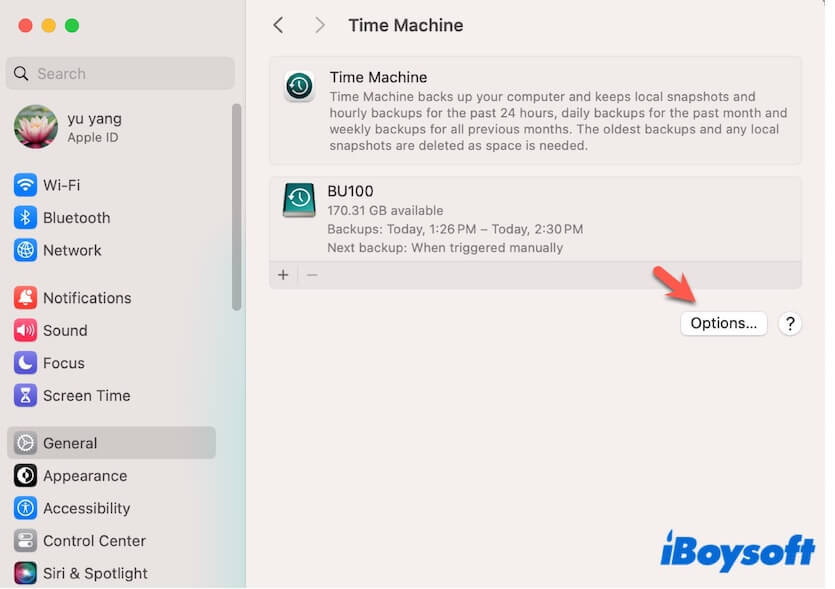Remove backup disk with minus button
Viewport: 835px width, 589px height.
(x=312, y=275)
